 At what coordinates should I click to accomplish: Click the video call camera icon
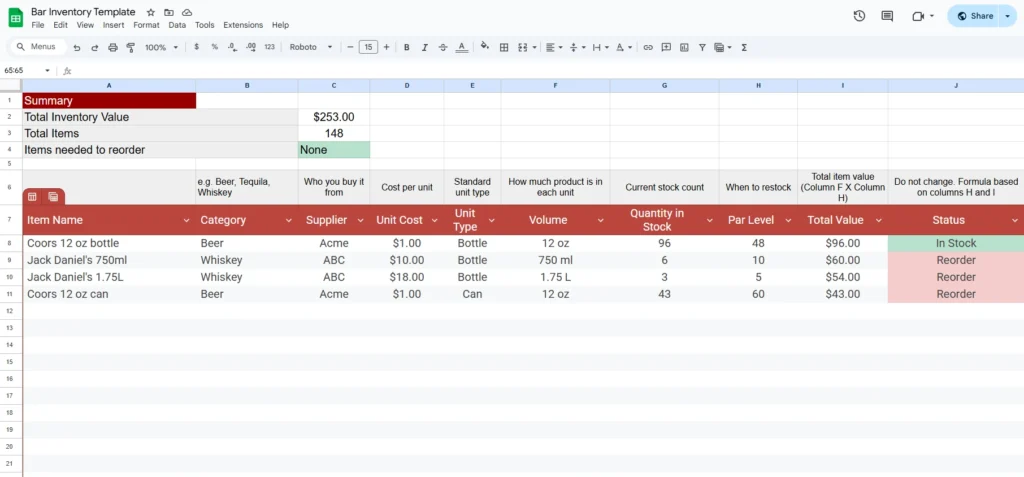click(x=918, y=16)
